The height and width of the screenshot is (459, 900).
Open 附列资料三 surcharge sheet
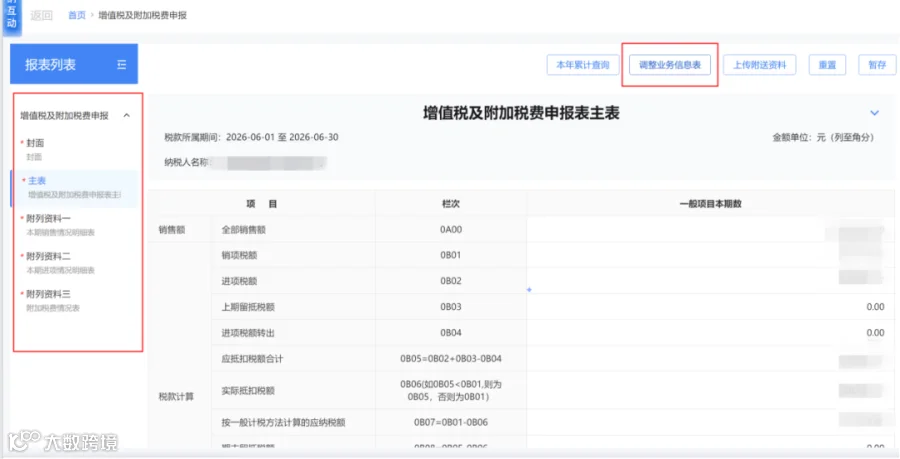tap(75, 301)
